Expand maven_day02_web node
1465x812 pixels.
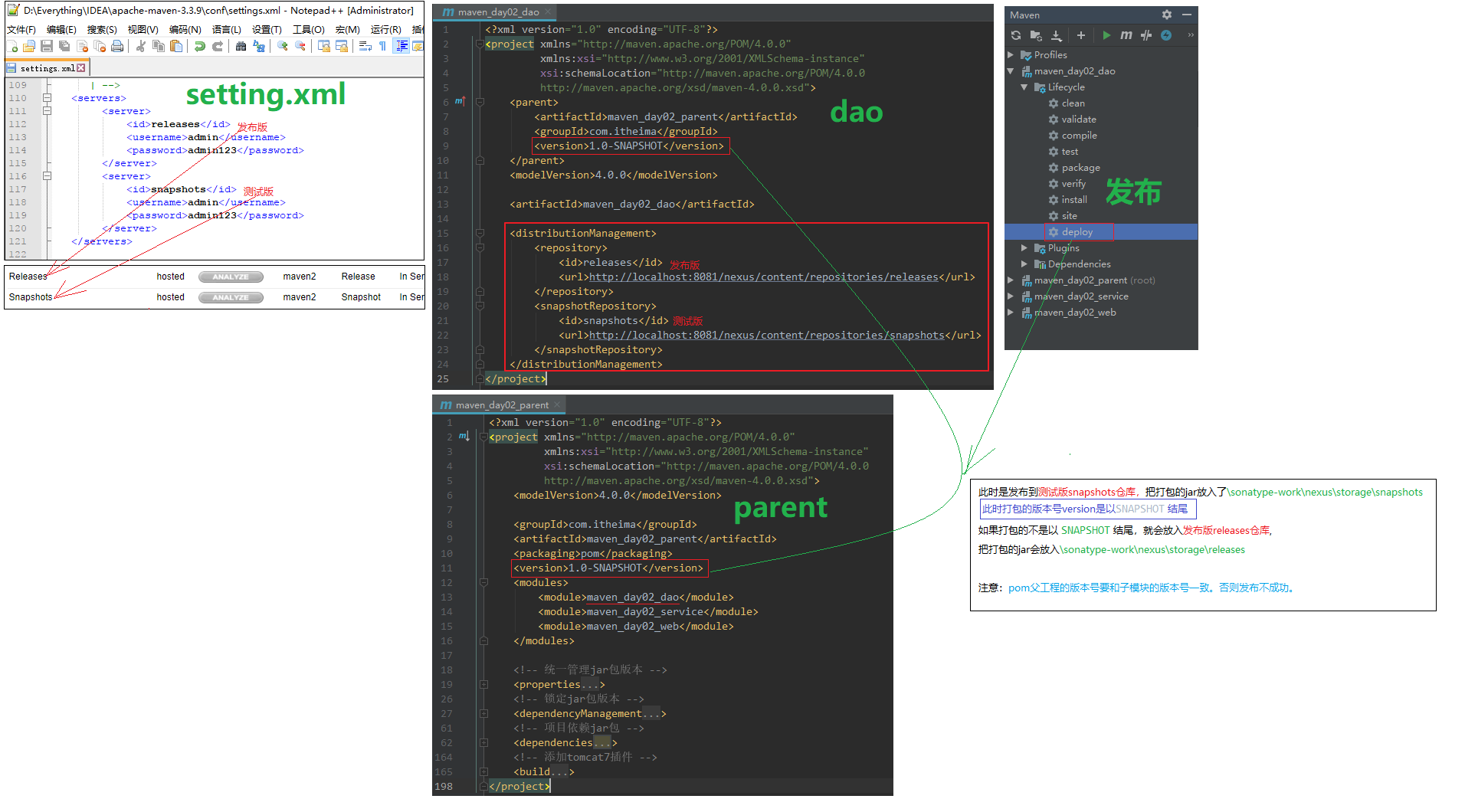[x=1011, y=313]
